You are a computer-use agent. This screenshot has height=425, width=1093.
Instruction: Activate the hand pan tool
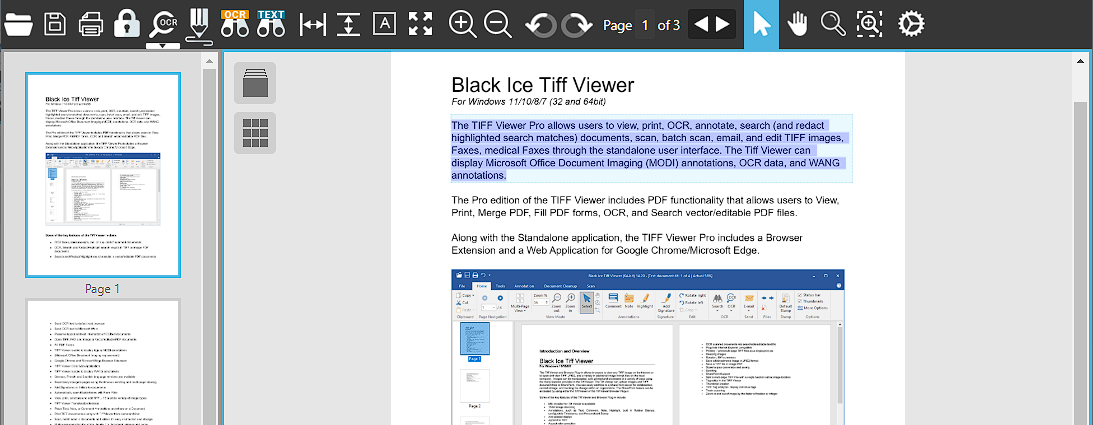point(797,24)
